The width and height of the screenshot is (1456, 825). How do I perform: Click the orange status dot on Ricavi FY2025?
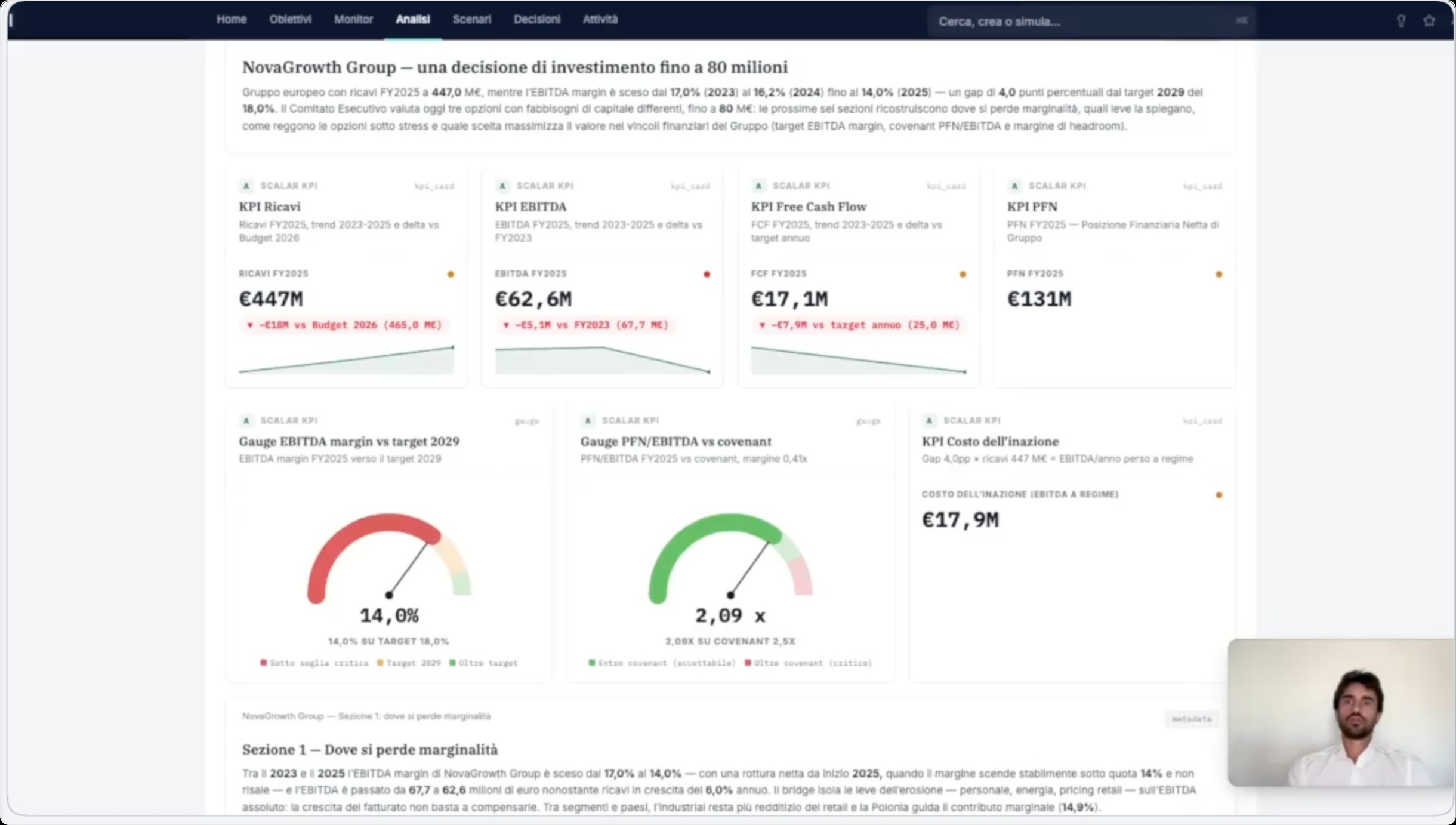(451, 275)
